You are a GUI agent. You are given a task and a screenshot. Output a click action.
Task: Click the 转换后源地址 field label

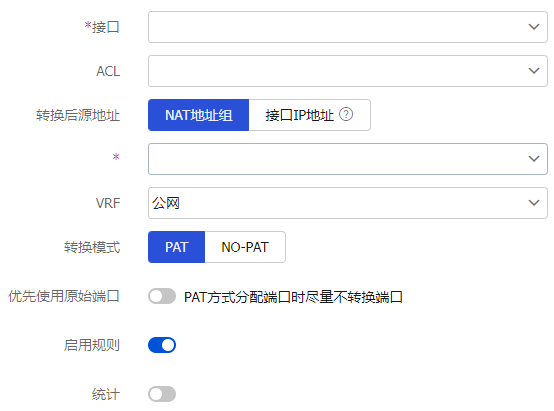coord(78,115)
